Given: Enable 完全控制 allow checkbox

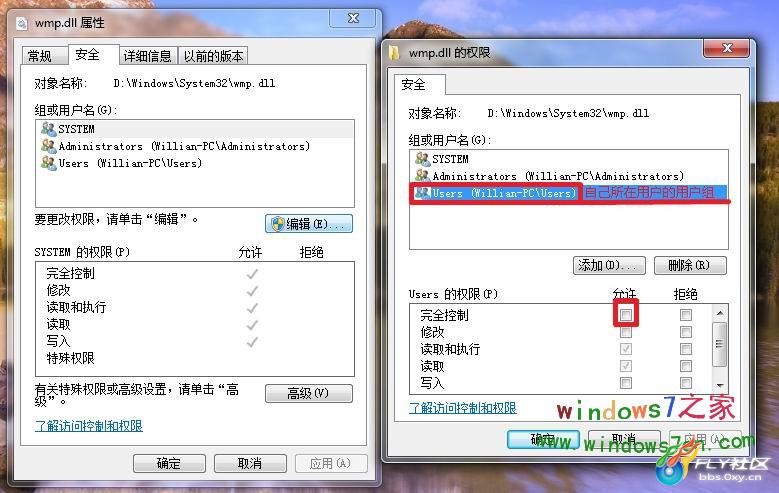Looking at the screenshot, I should (x=625, y=315).
